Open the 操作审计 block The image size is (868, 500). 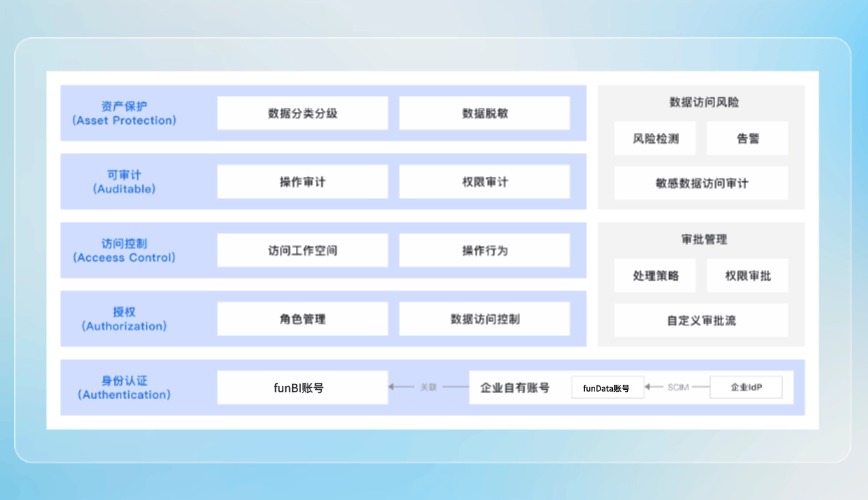tap(302, 182)
